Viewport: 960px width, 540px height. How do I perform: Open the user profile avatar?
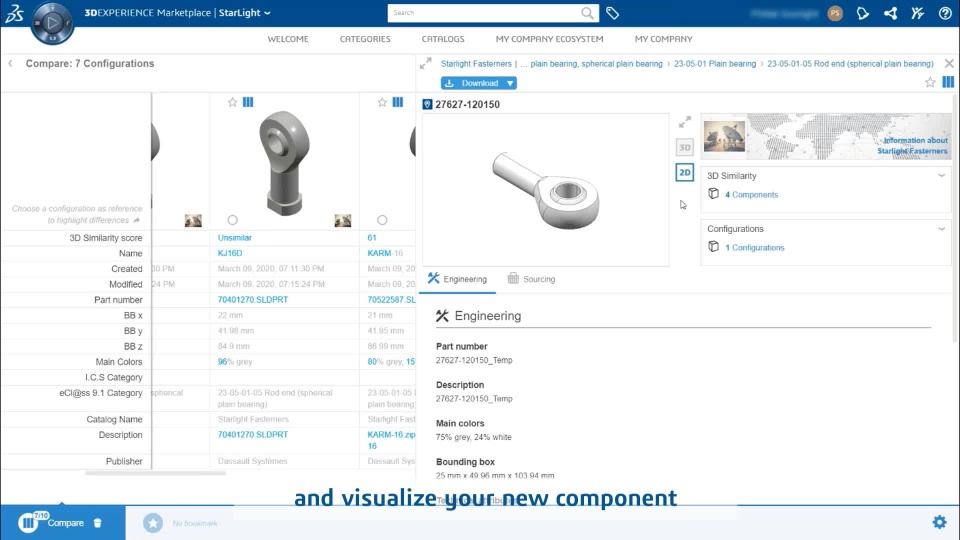tap(834, 13)
